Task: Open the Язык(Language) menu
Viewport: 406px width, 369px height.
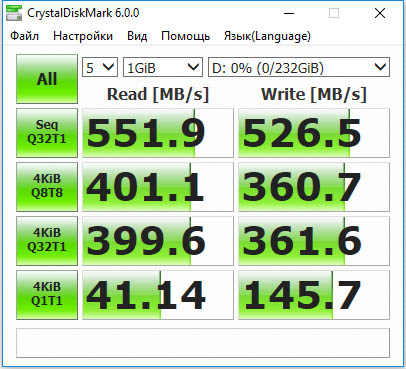Action: pos(267,36)
